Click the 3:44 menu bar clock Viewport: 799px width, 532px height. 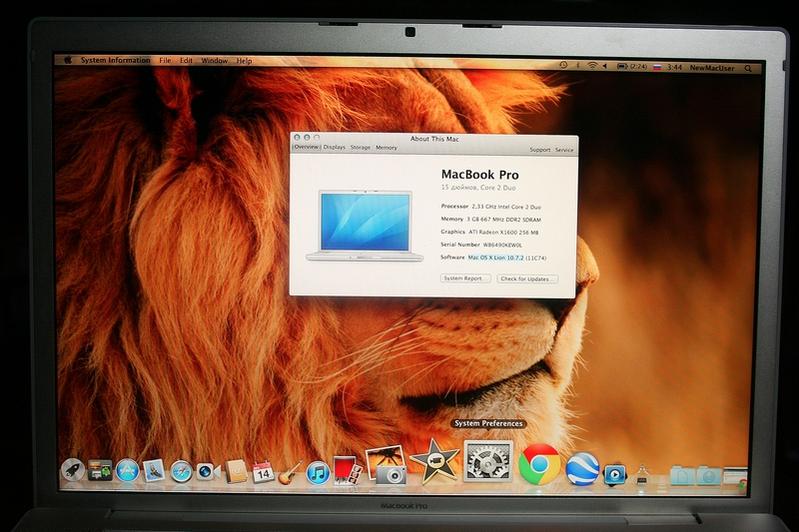click(674, 67)
